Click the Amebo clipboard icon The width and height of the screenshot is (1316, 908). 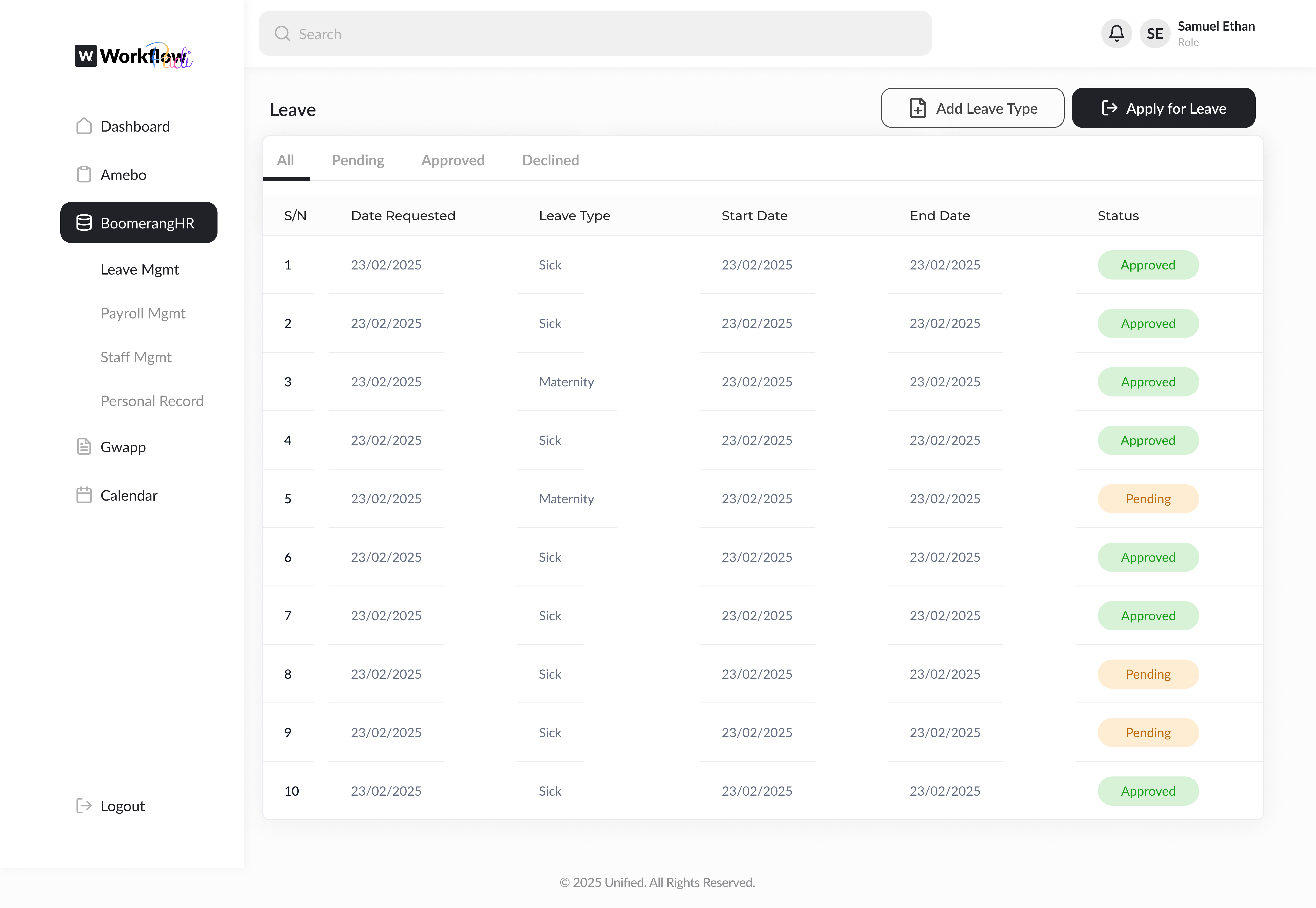pyautogui.click(x=84, y=174)
